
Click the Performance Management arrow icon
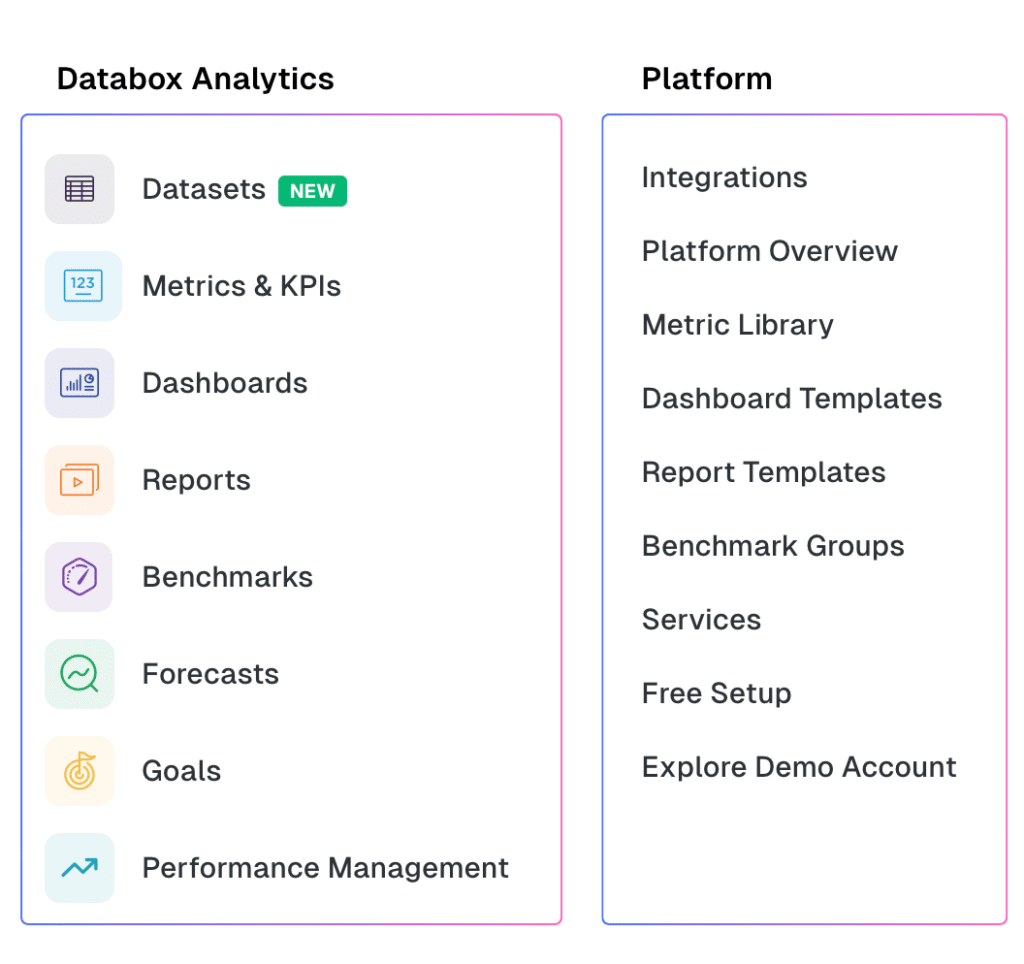pyautogui.click(x=80, y=868)
